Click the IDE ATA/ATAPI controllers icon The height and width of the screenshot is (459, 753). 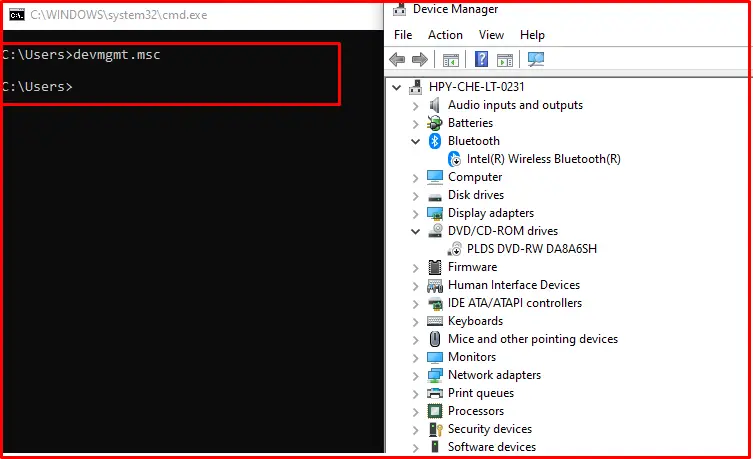coord(435,303)
